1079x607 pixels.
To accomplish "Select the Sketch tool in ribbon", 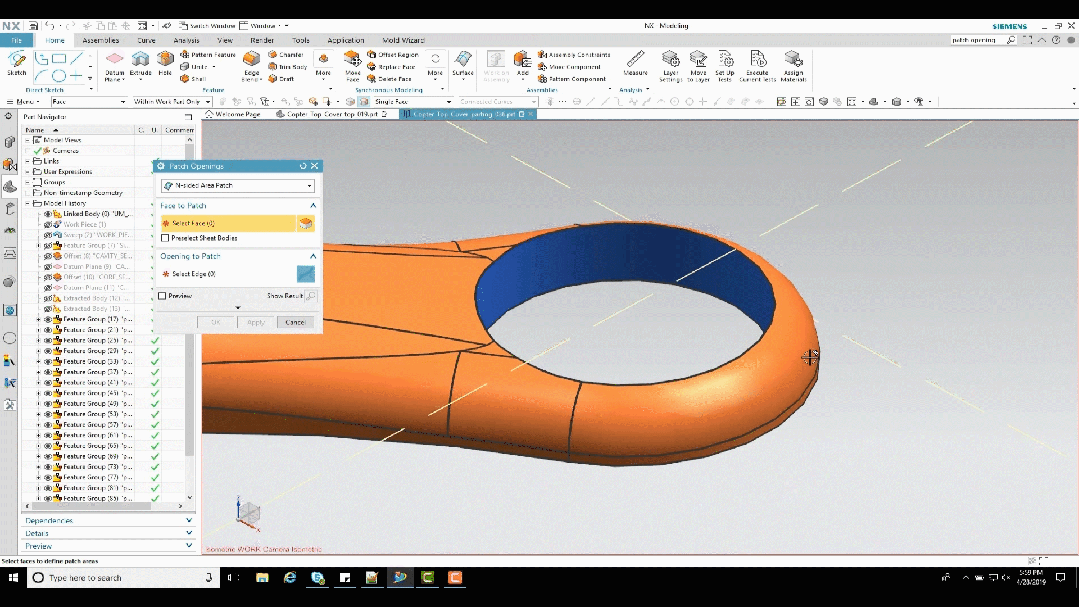I will tap(17, 63).
